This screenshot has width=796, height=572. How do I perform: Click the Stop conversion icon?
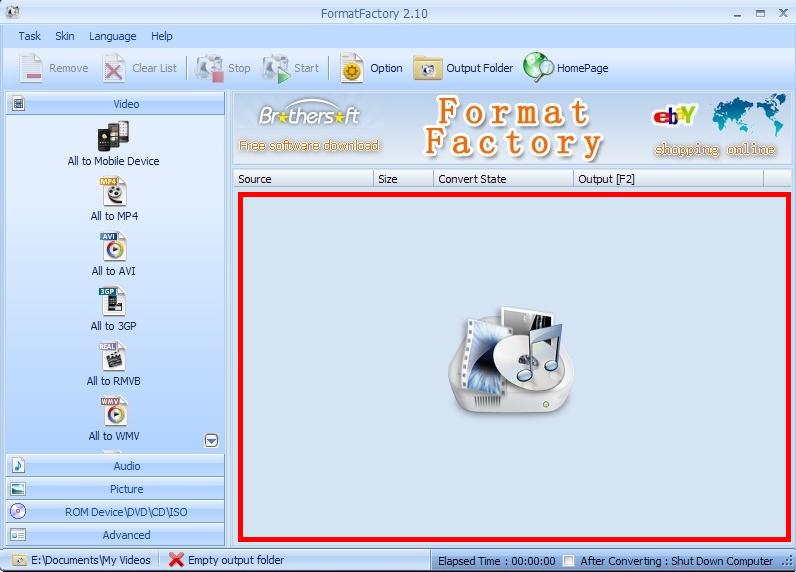pyautogui.click(x=210, y=68)
